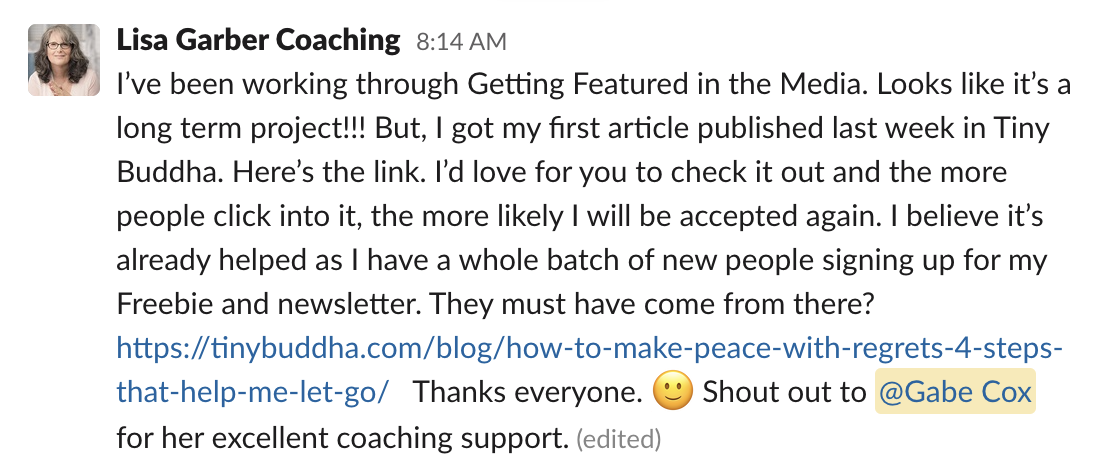Click the phrase long term project!!!
This screenshot has width=1100, height=464.
click(x=241, y=129)
